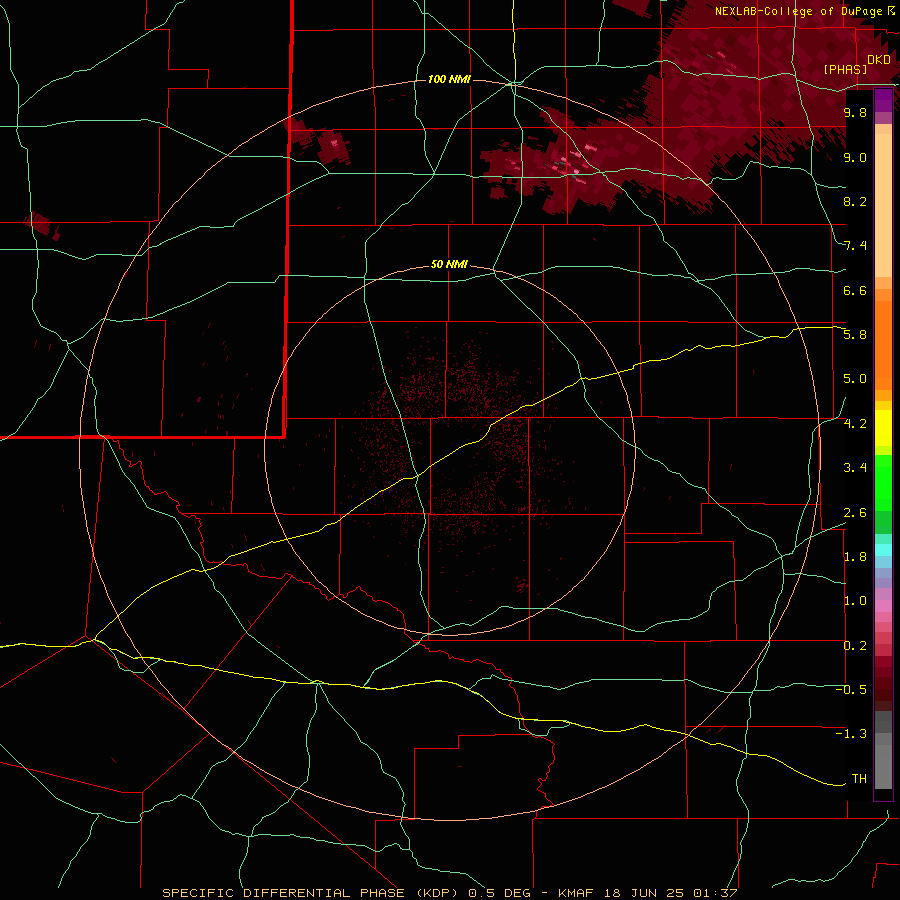Click the 7.4 legend value

[855, 246]
